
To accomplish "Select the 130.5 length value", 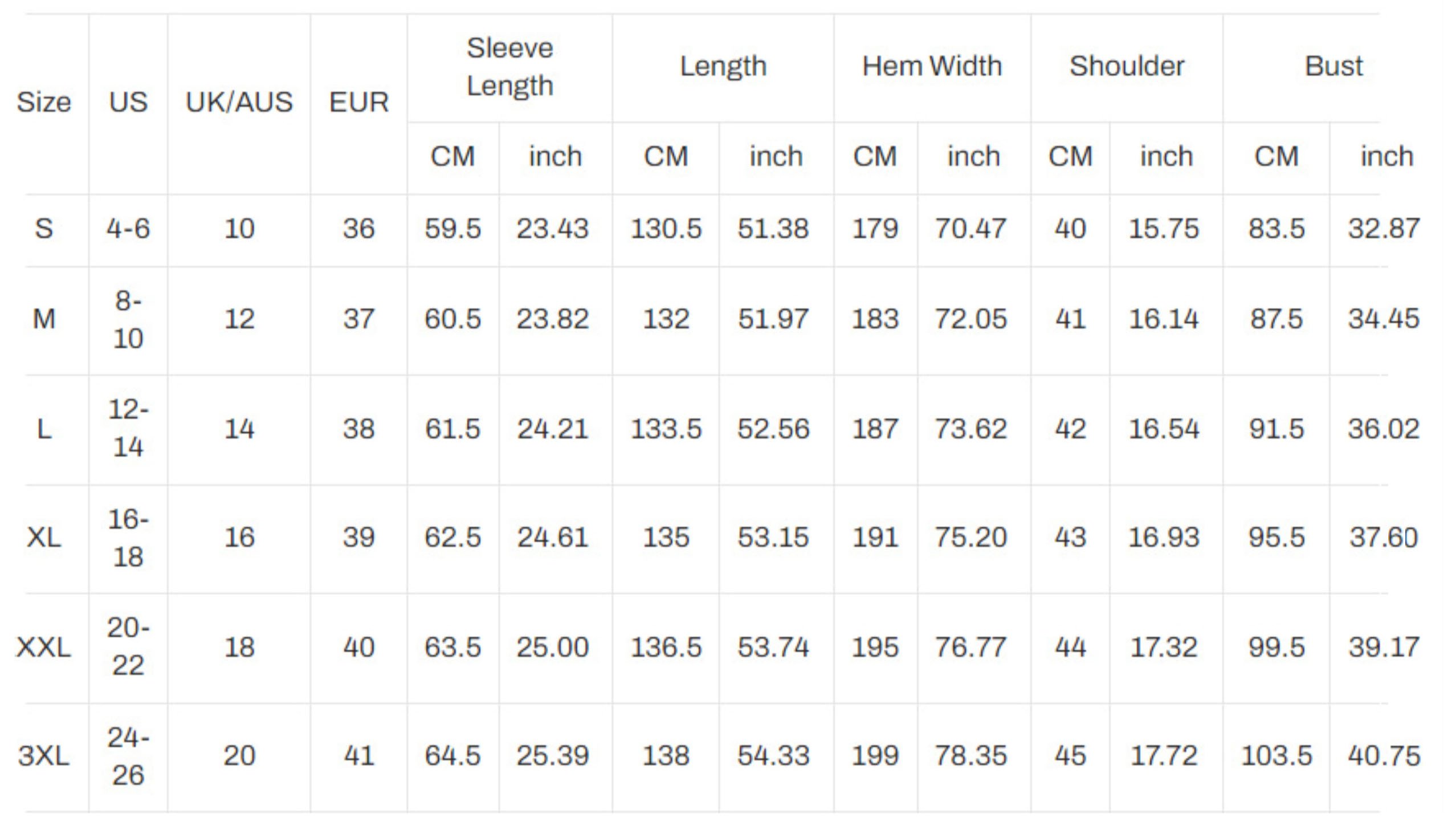I will (666, 229).
